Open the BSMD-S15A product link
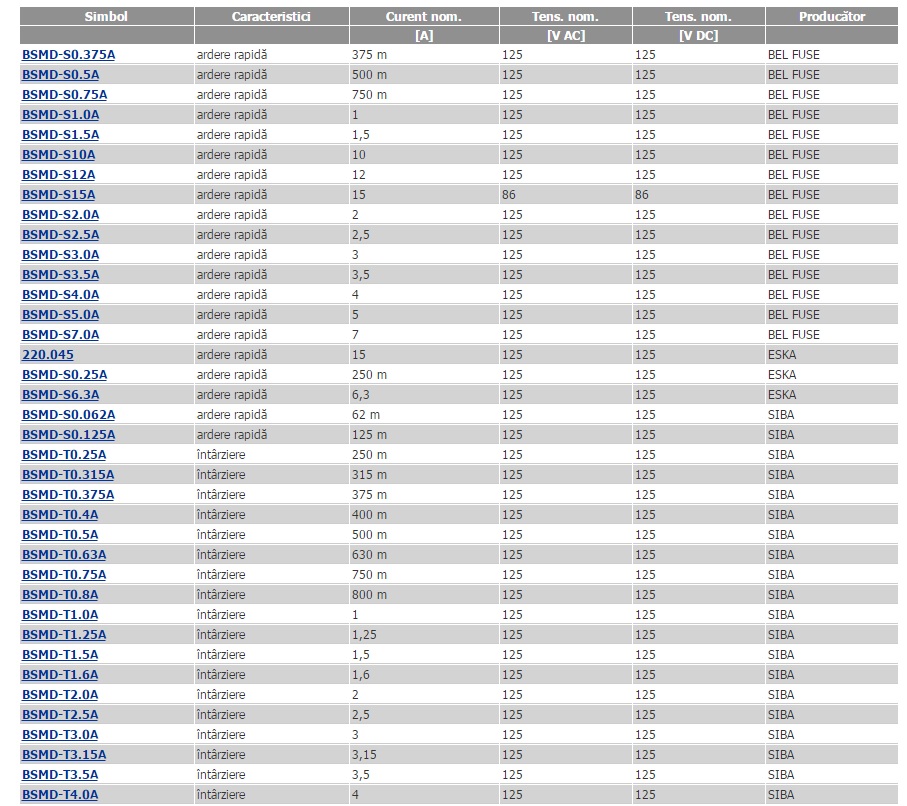The width and height of the screenshot is (907, 806). click(58, 194)
